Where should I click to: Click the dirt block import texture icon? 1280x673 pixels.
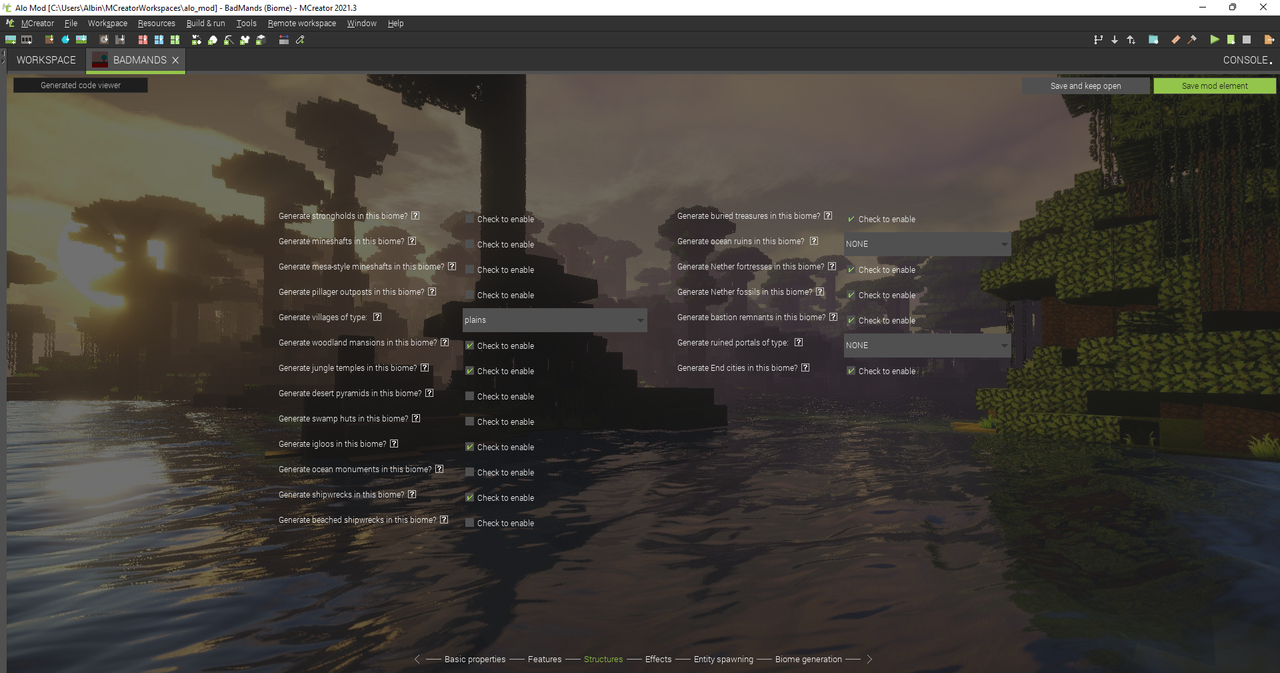click(x=49, y=40)
